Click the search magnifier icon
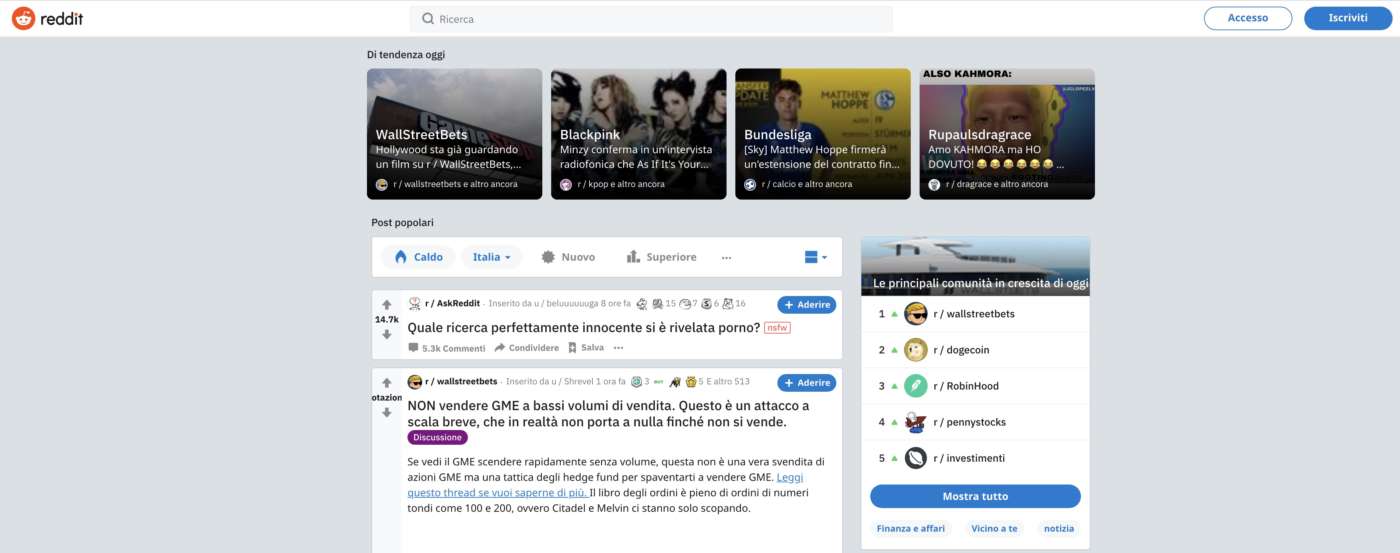 point(428,19)
